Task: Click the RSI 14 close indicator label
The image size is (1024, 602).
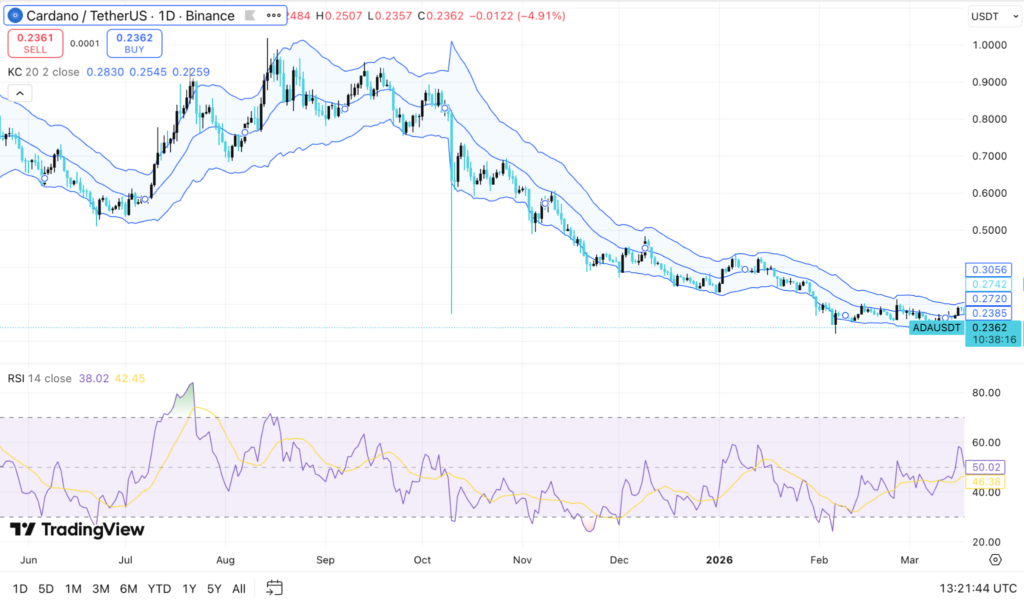Action: tap(39, 378)
